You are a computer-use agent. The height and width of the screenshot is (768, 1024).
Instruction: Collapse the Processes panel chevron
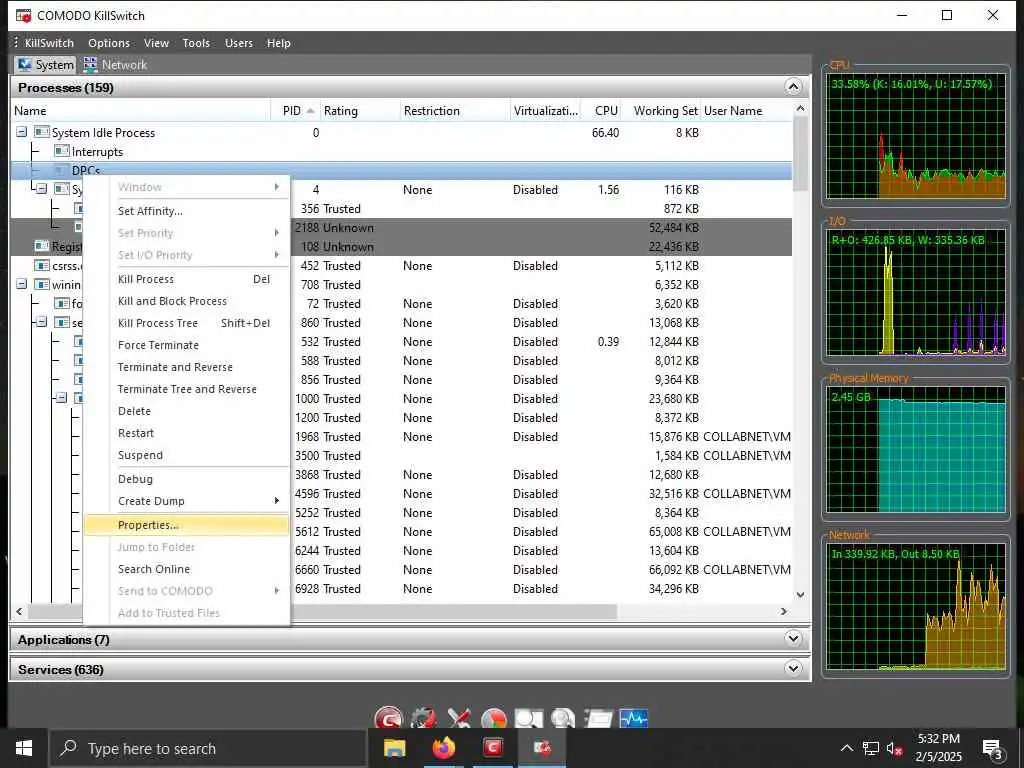[793, 87]
